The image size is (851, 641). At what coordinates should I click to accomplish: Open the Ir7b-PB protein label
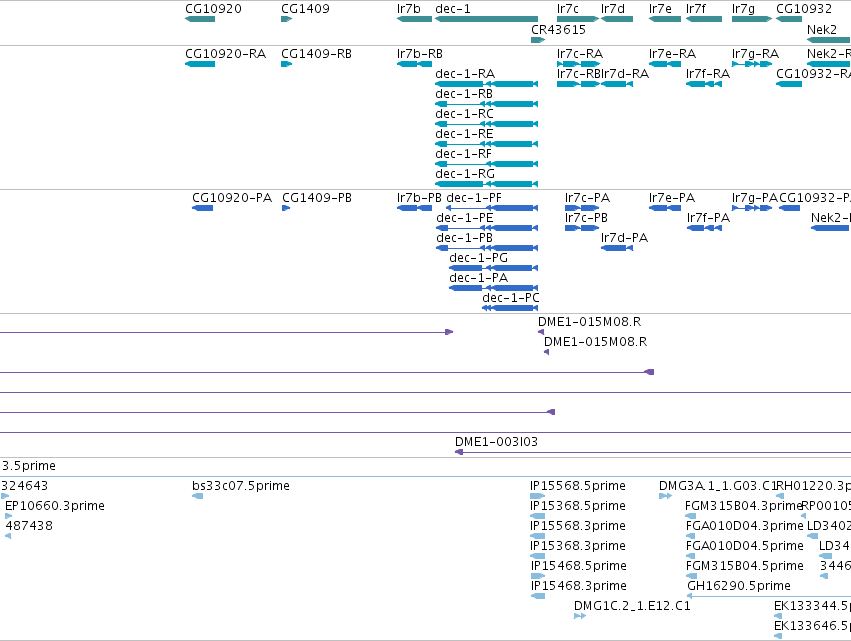point(419,198)
